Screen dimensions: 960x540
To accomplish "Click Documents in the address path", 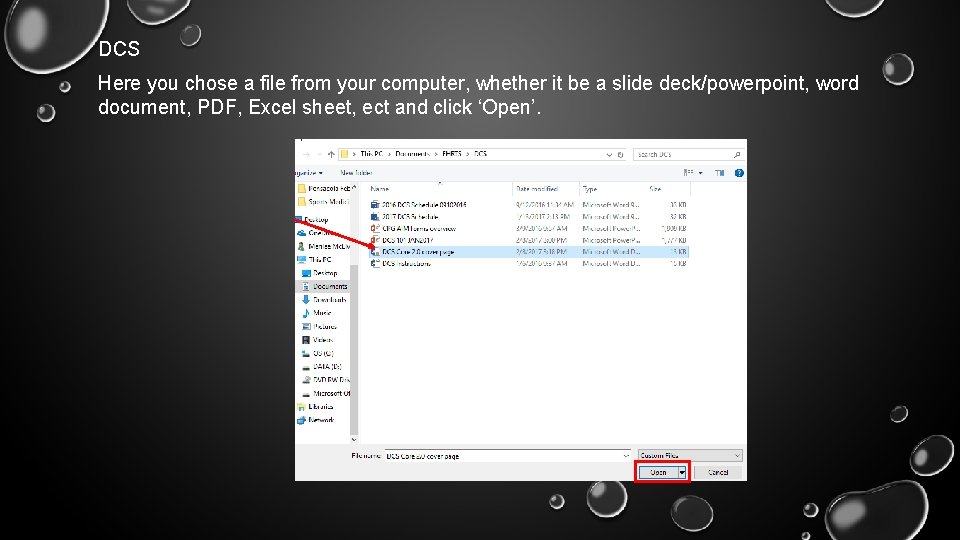I will pos(412,154).
